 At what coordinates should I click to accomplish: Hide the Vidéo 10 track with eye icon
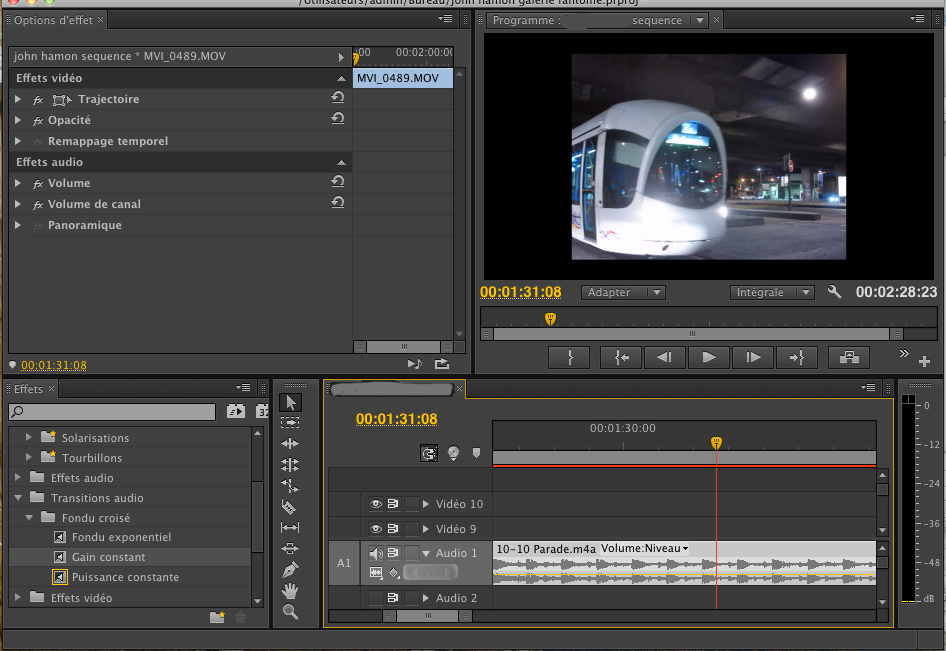376,504
